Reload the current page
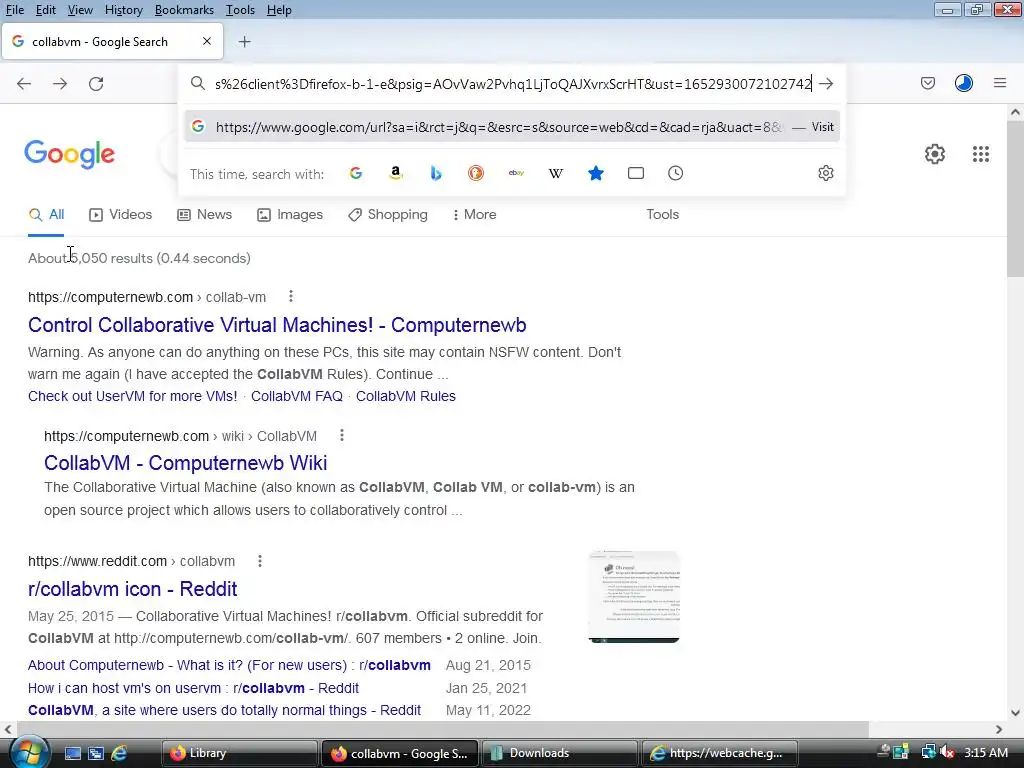 (x=96, y=84)
